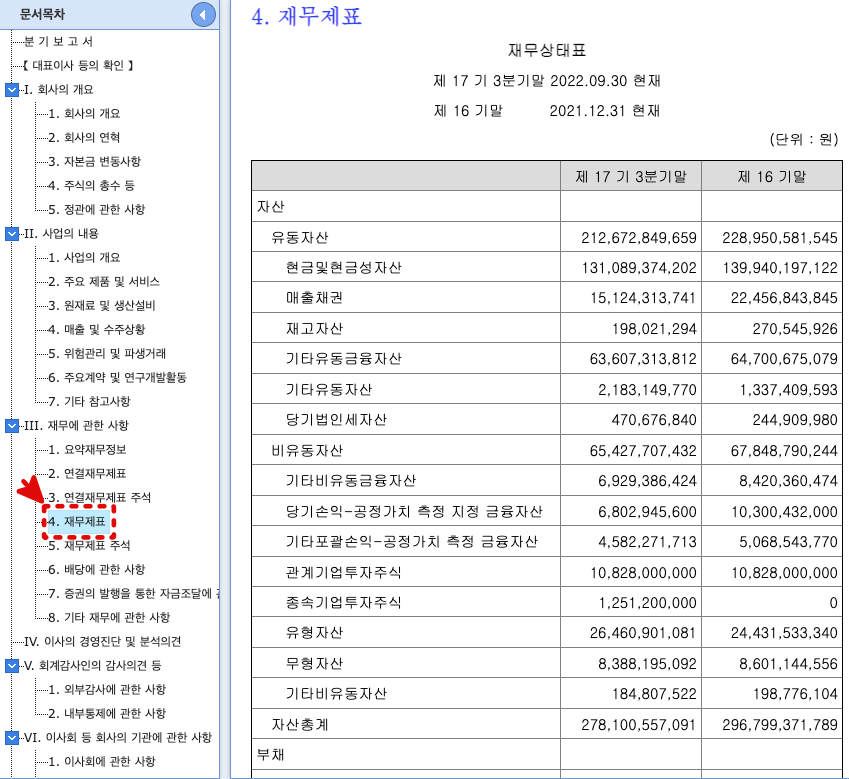Click the 유동자산 row label
This screenshot has width=849, height=779.
point(299,238)
